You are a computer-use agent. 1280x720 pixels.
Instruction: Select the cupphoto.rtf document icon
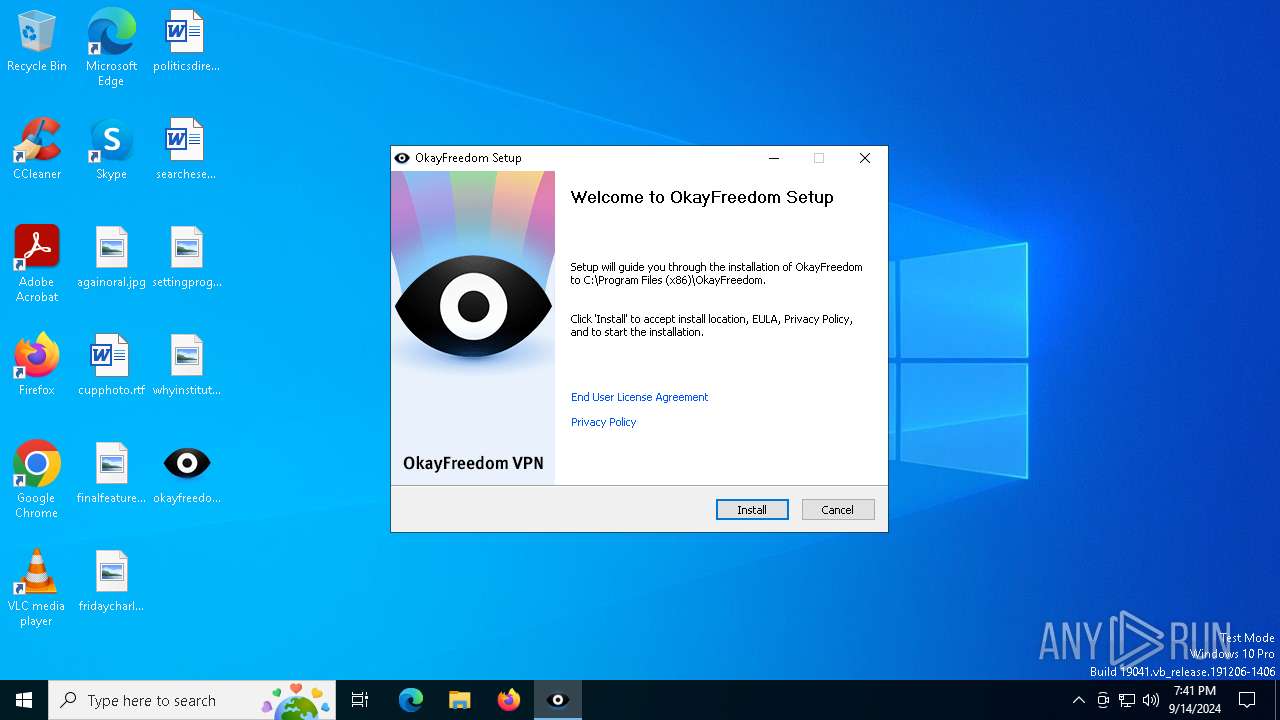111,366
